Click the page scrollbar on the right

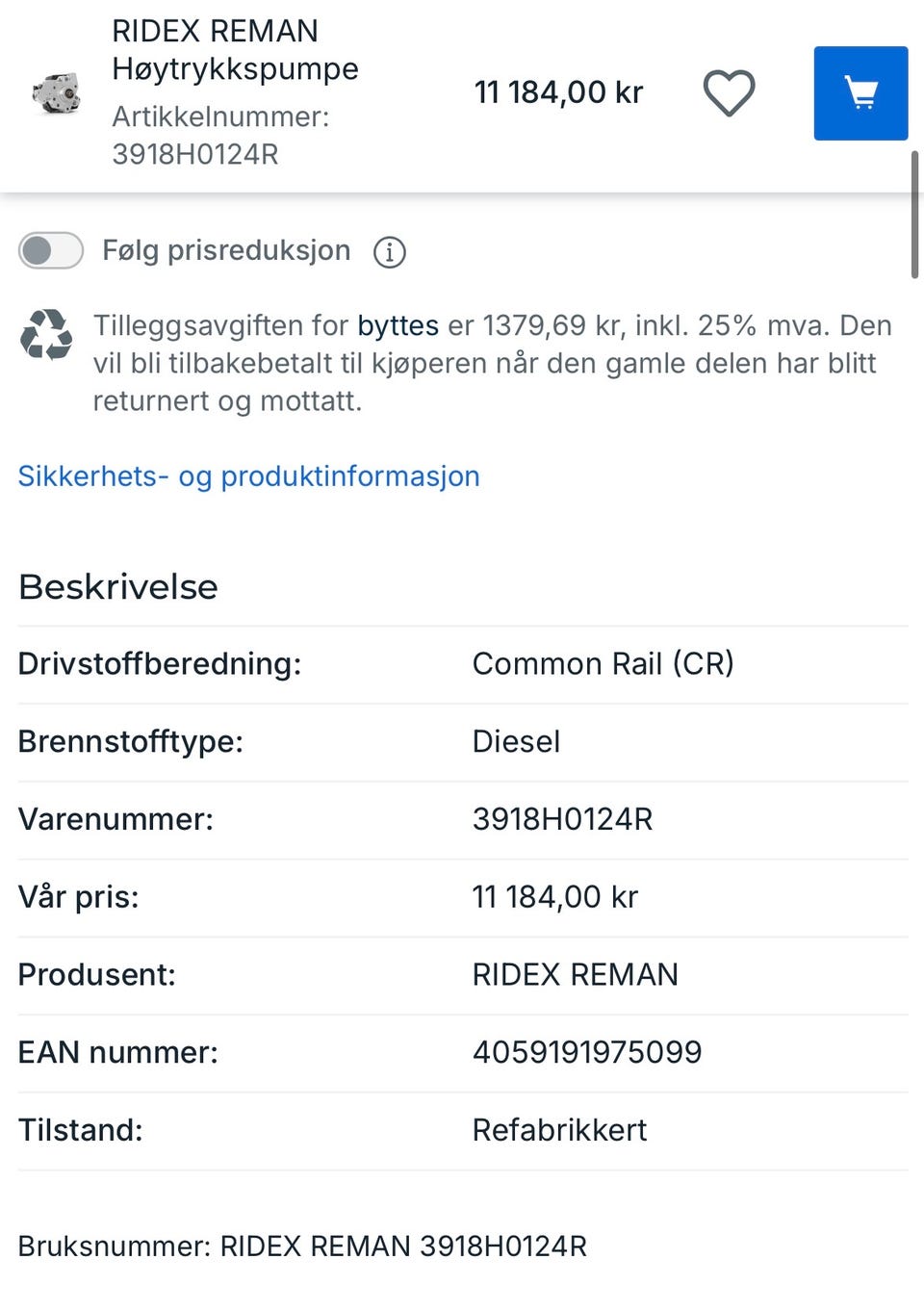coord(913,214)
